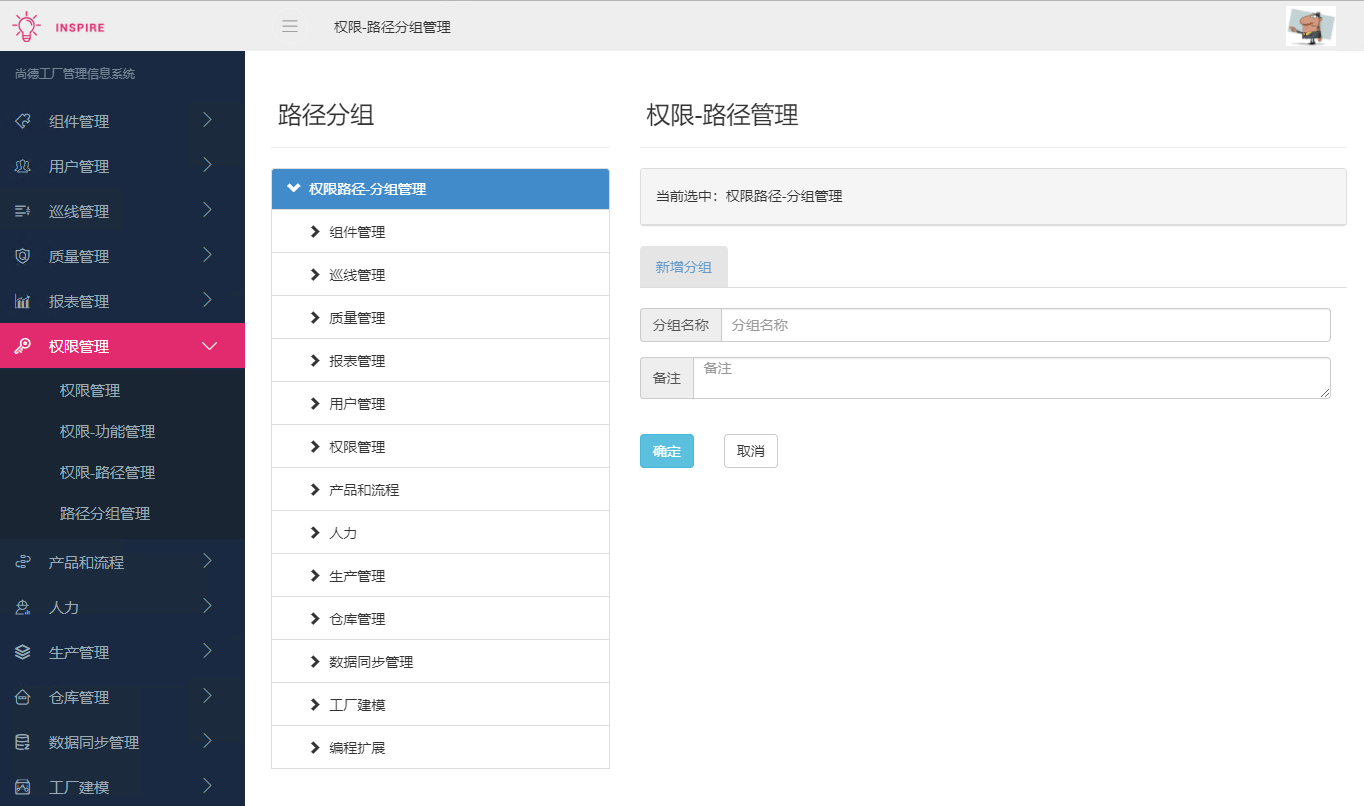The width and height of the screenshot is (1364, 806).
Task: Expand tree node 产品和流程 chevron
Action: 315,490
